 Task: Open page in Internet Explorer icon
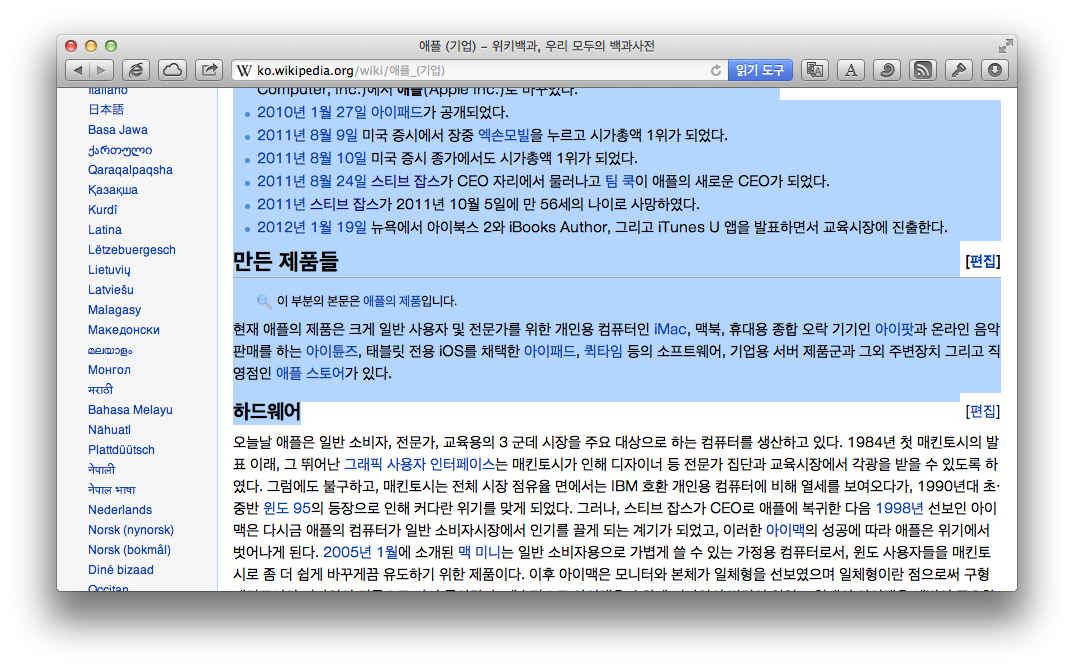click(136, 70)
